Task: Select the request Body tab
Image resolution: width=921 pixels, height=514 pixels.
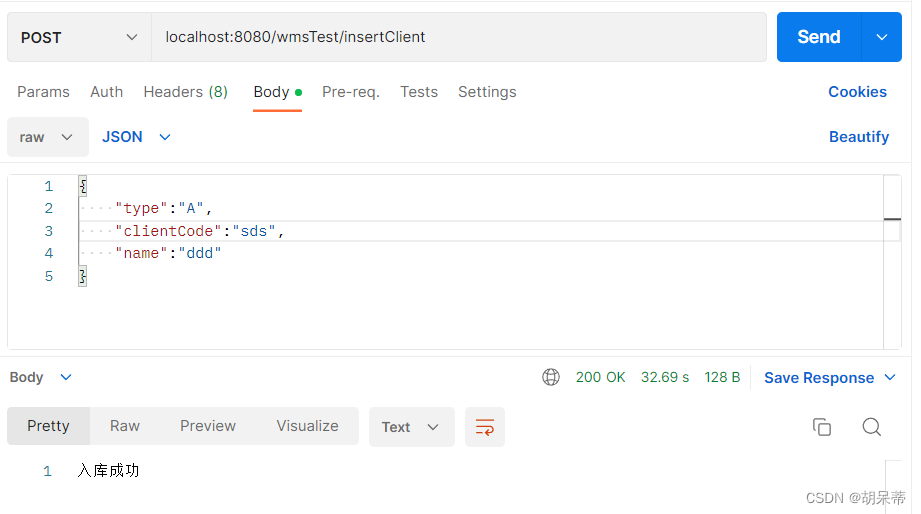Action: 277,92
